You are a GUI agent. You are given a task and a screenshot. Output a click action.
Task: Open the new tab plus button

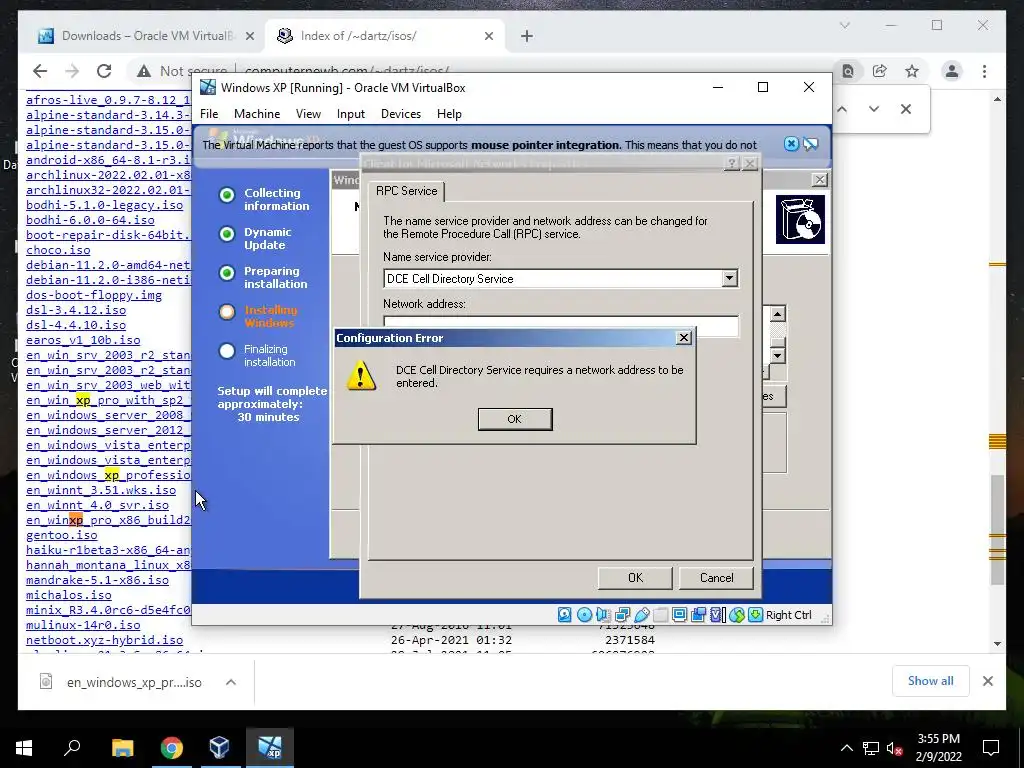[527, 36]
